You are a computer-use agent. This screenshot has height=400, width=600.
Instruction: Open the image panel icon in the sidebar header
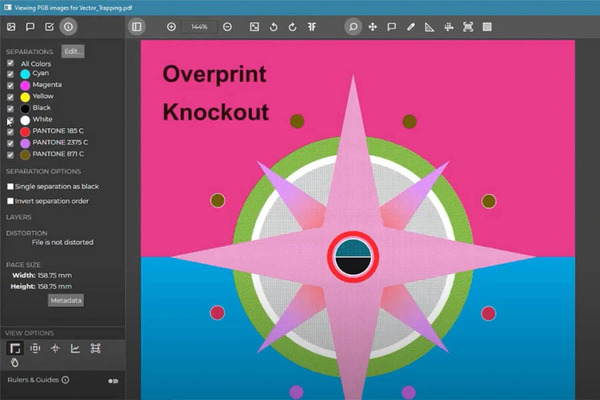pos(11,27)
